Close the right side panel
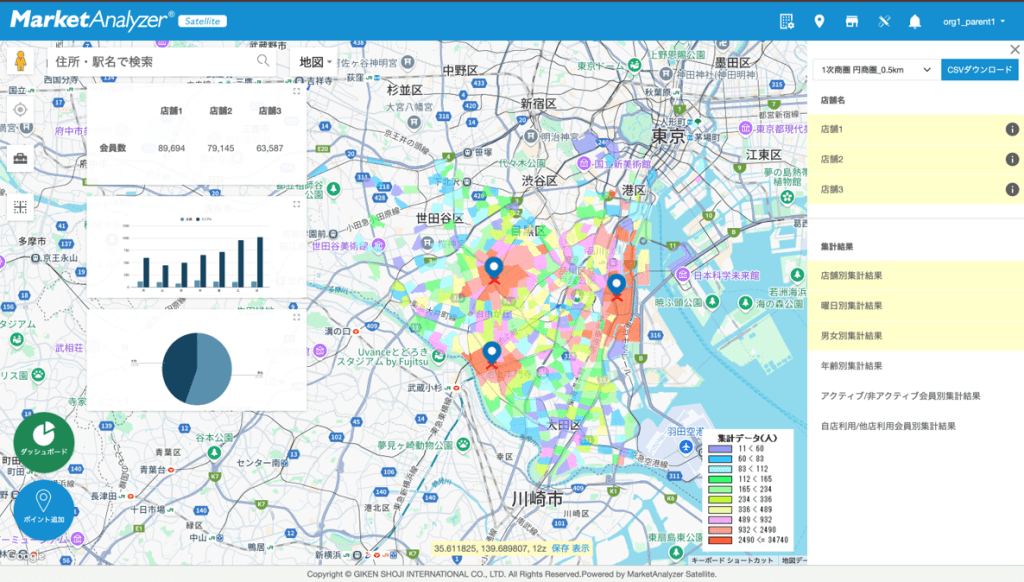 point(1014,50)
